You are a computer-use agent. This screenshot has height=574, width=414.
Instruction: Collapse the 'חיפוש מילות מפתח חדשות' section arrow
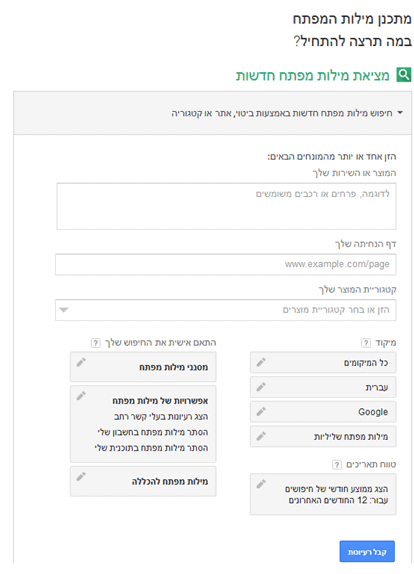[400, 113]
